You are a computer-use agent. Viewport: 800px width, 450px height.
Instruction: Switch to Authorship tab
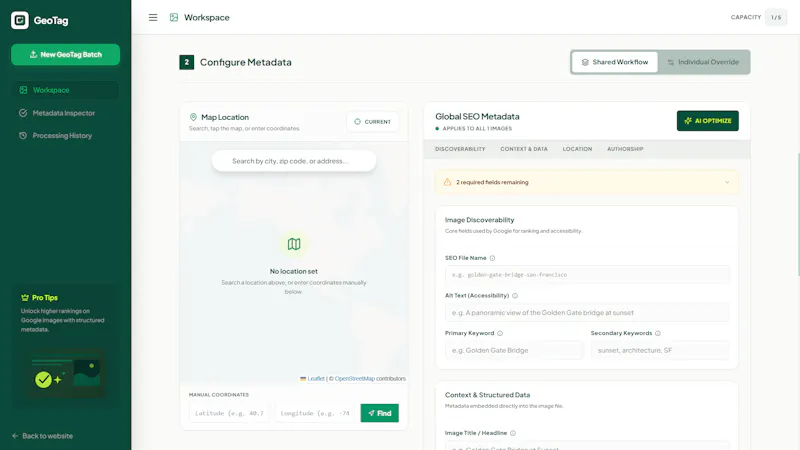click(625, 149)
